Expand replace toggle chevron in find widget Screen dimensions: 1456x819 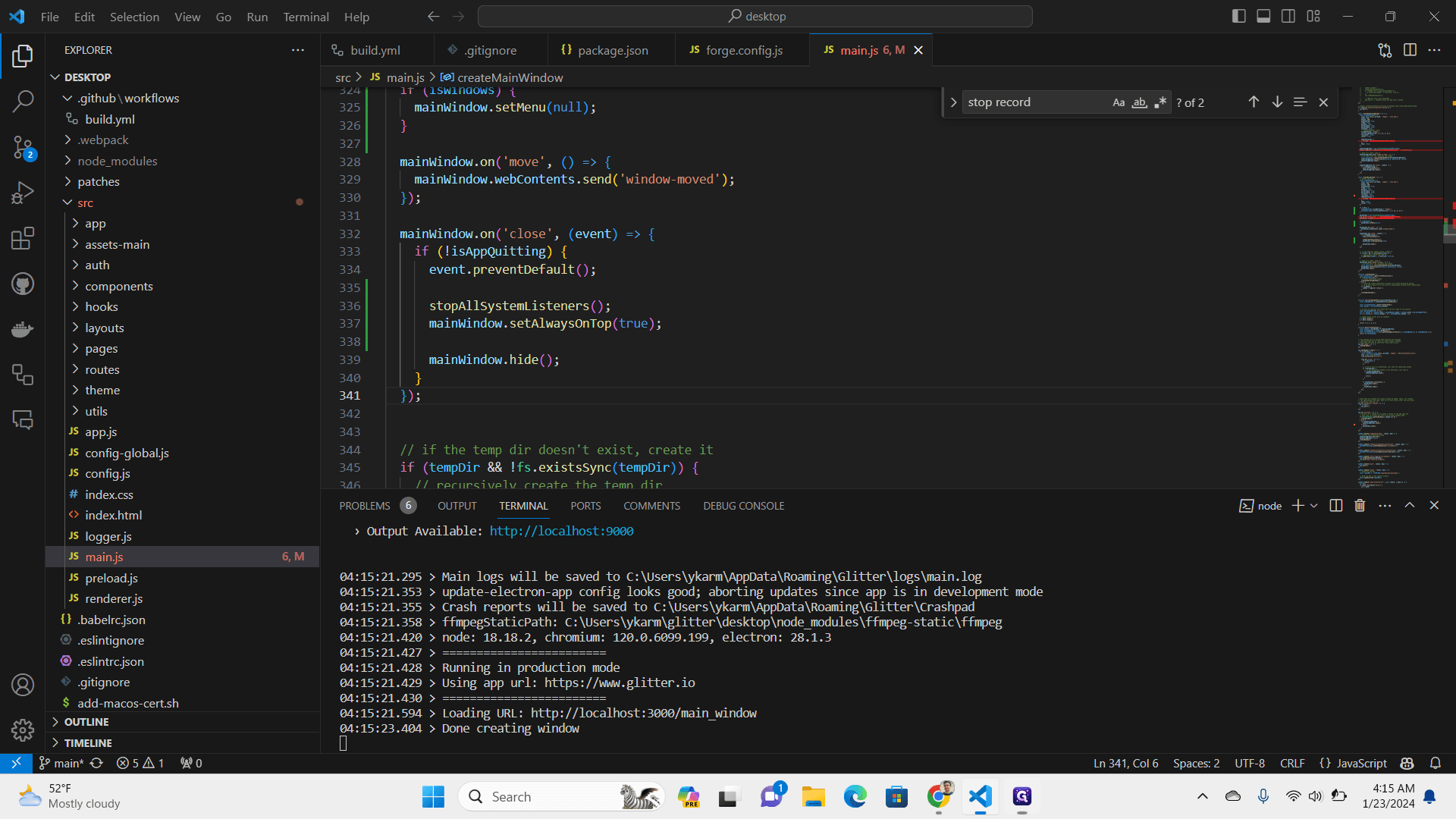click(x=953, y=102)
